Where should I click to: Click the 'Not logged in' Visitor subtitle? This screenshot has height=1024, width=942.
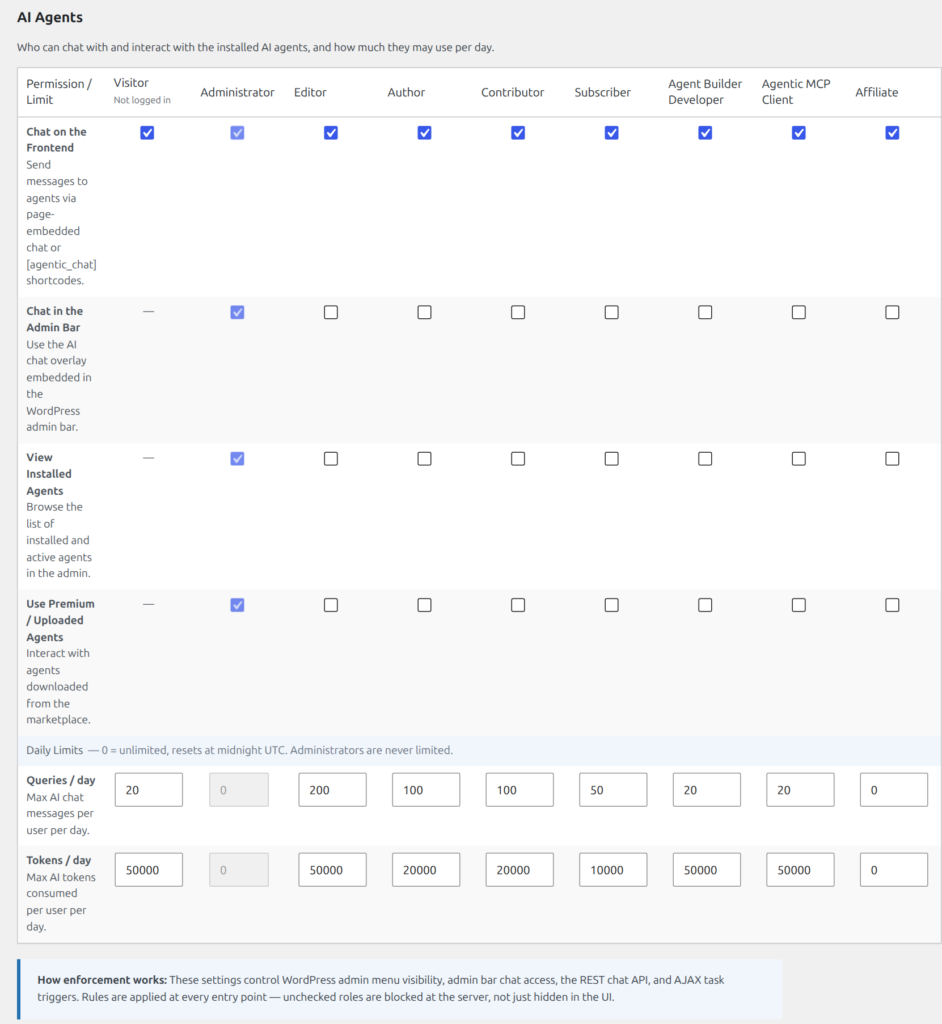tap(142, 100)
